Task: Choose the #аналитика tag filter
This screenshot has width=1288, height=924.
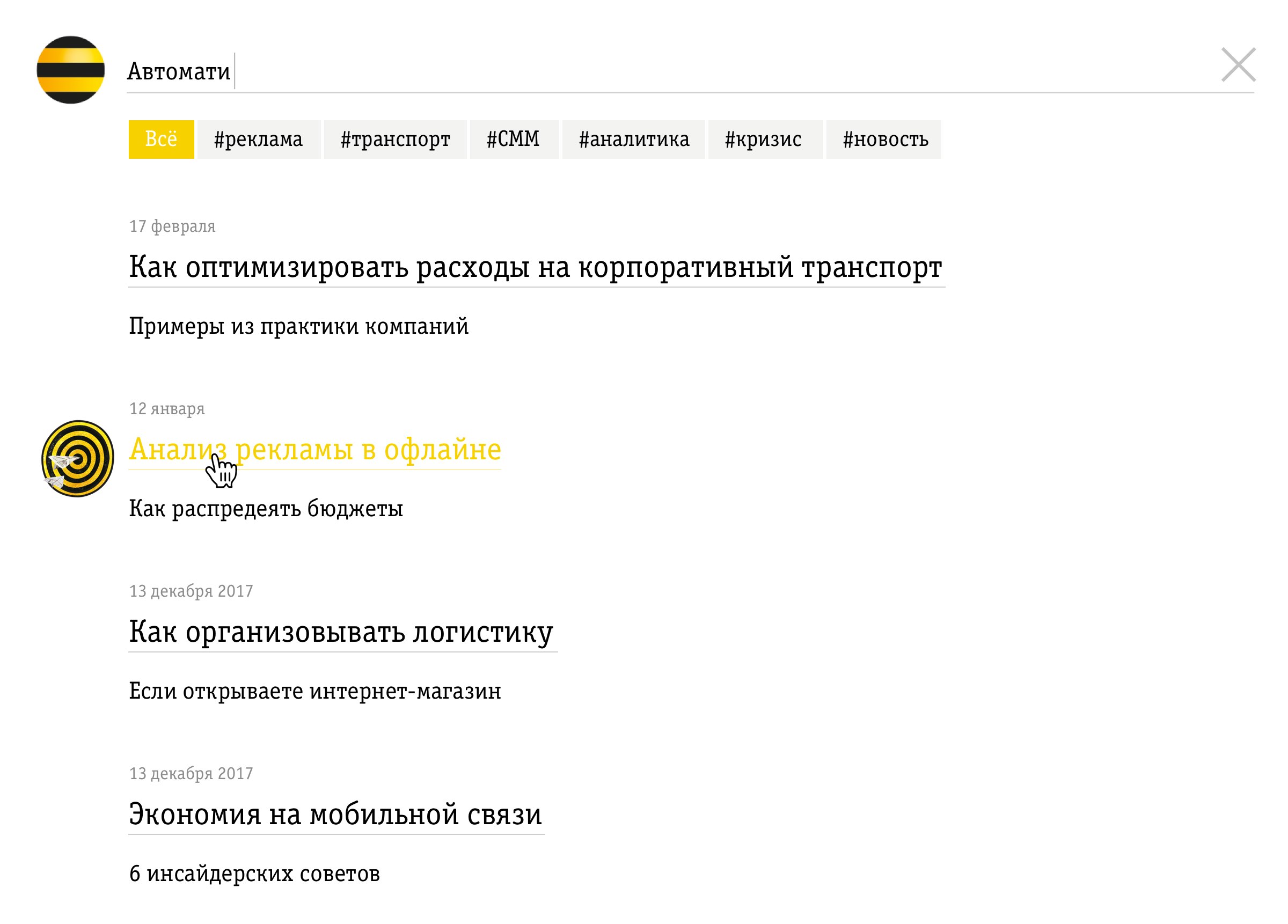Action: 633,139
